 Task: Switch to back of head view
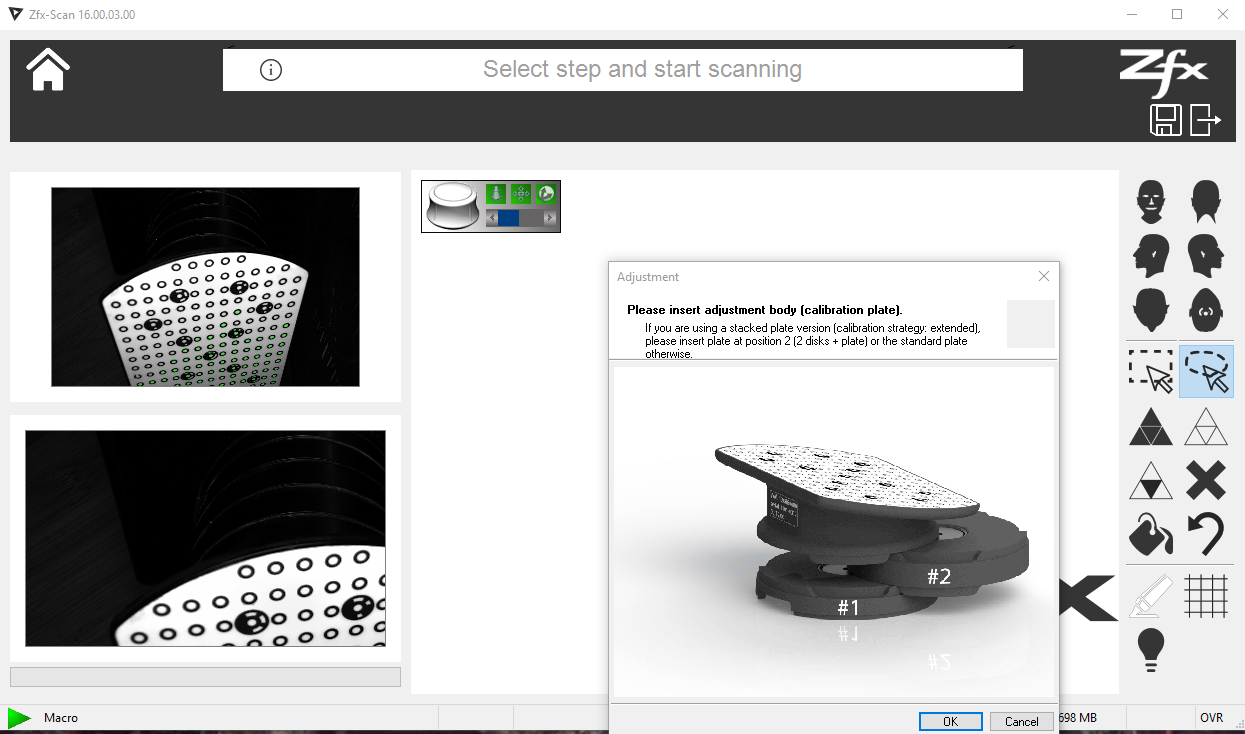[1206, 202]
